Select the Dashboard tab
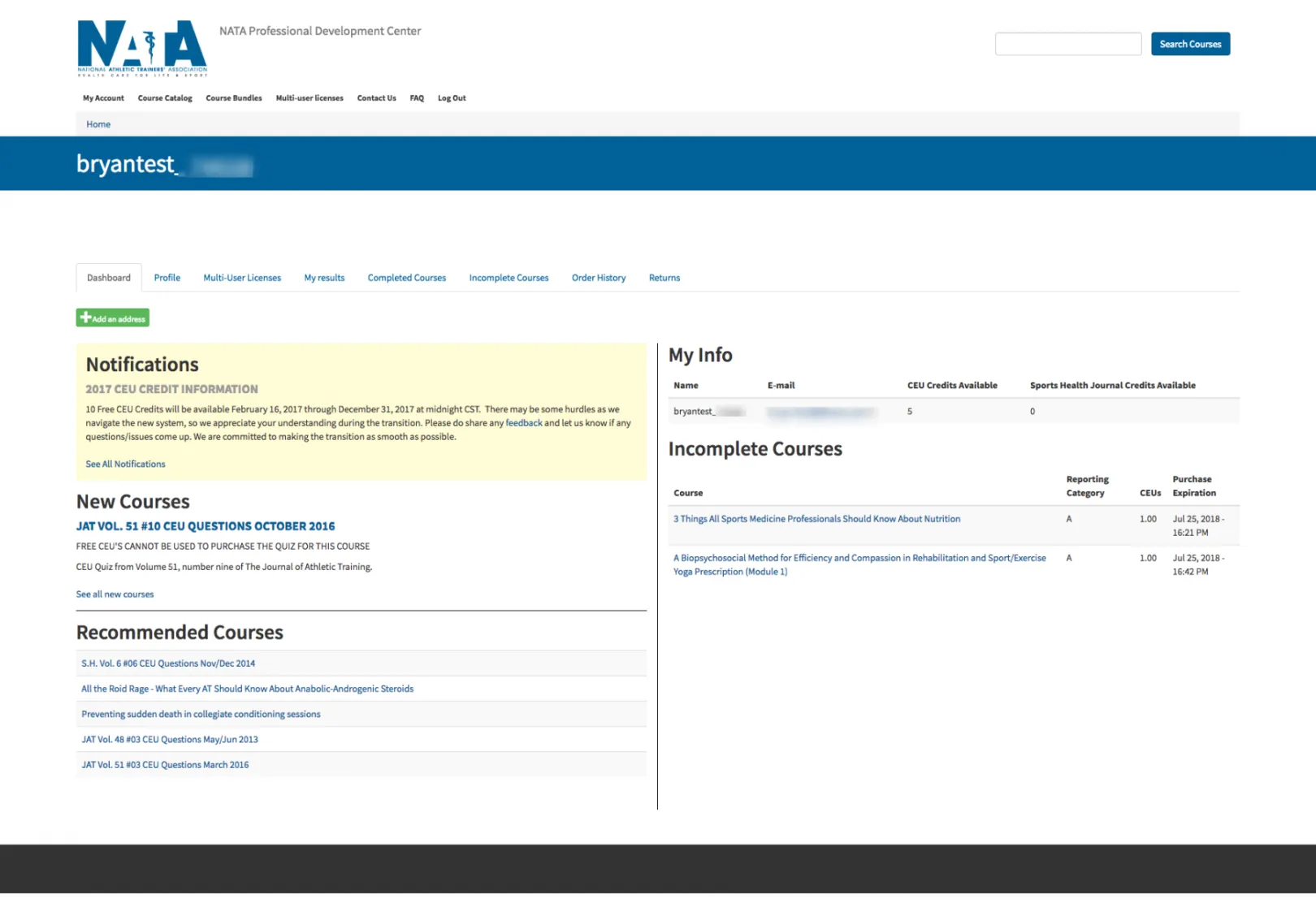Viewport: 1316px width, 907px height. coord(109,278)
